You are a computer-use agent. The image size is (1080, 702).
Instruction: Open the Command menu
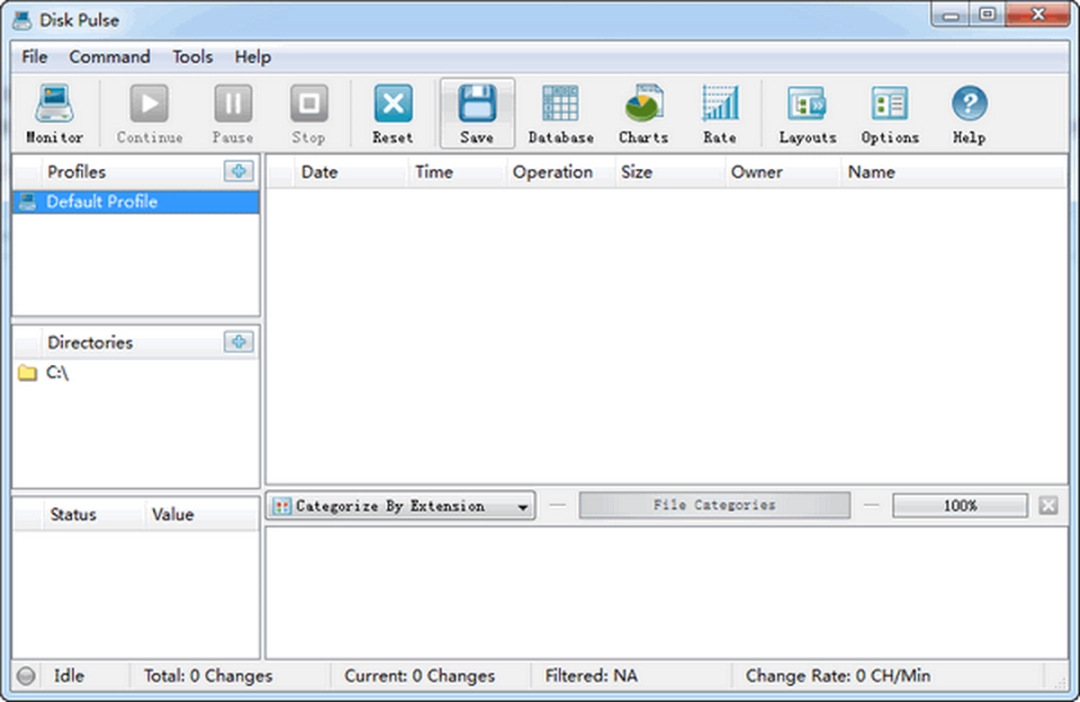click(x=109, y=57)
